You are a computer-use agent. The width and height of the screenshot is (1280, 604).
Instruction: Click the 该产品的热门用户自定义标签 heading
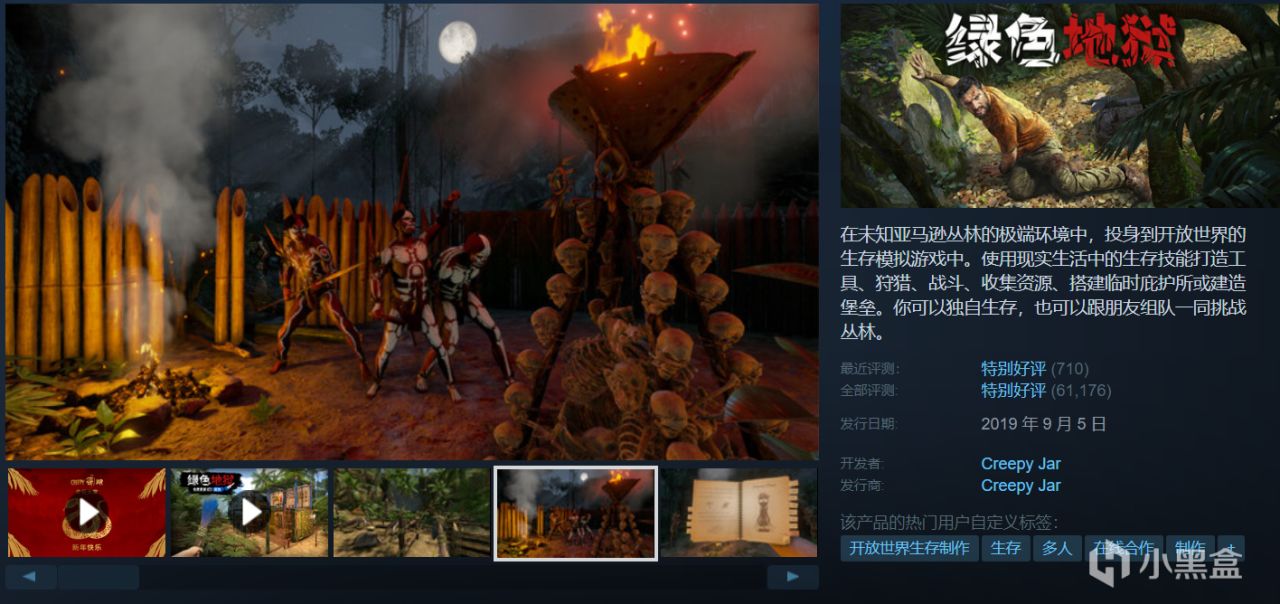[x=949, y=522]
